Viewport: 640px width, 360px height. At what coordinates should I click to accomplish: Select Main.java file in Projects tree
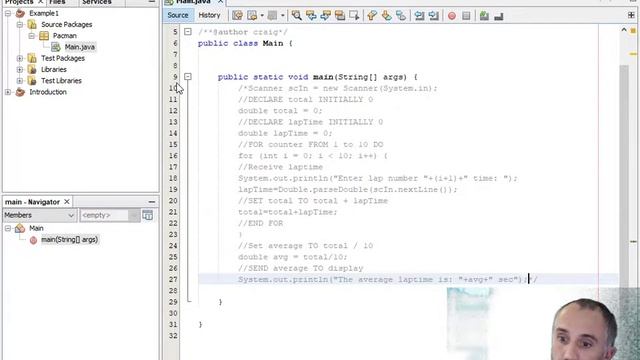click(x=80, y=47)
